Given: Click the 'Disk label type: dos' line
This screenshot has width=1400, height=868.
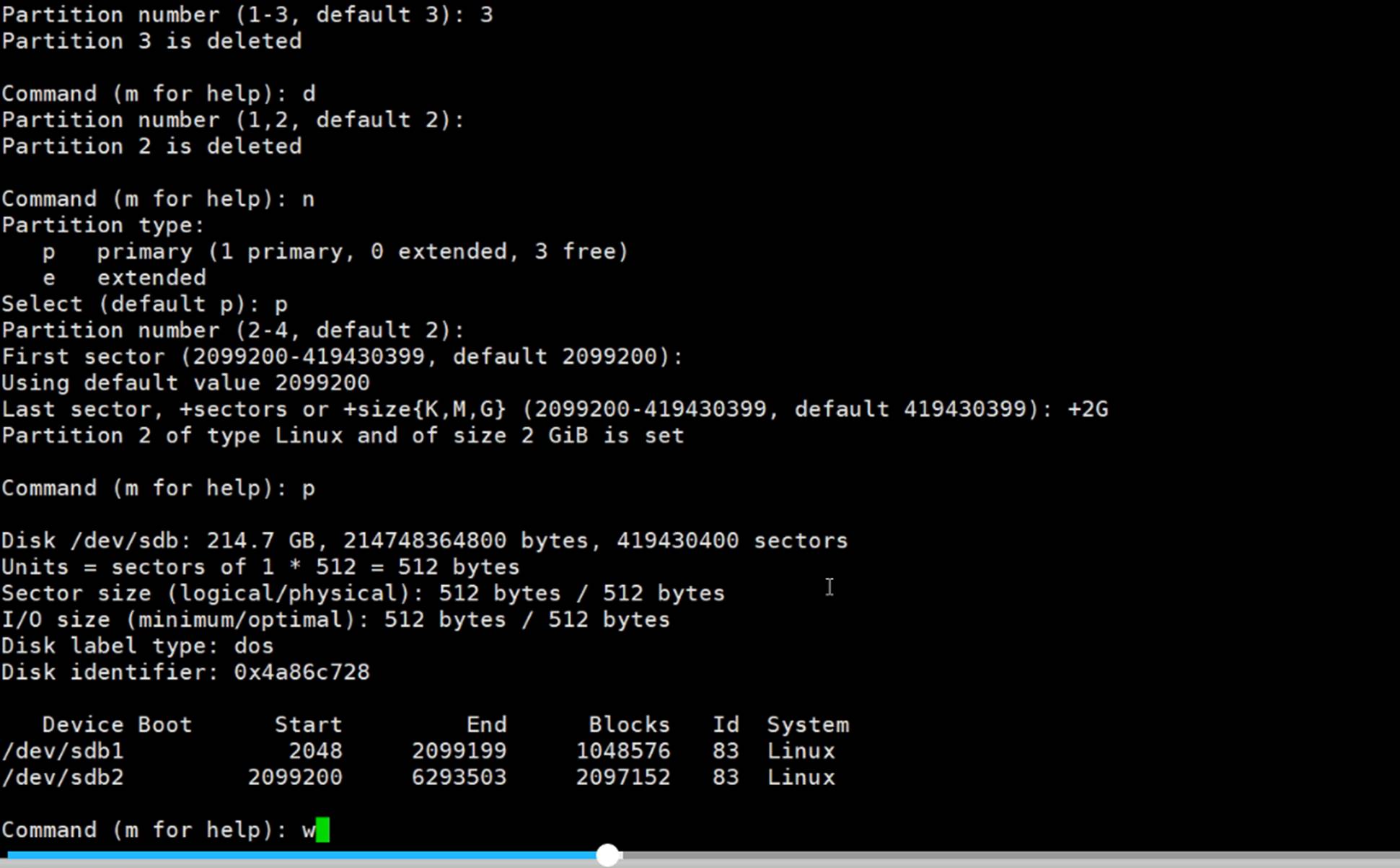Looking at the screenshot, I should click(137, 646).
